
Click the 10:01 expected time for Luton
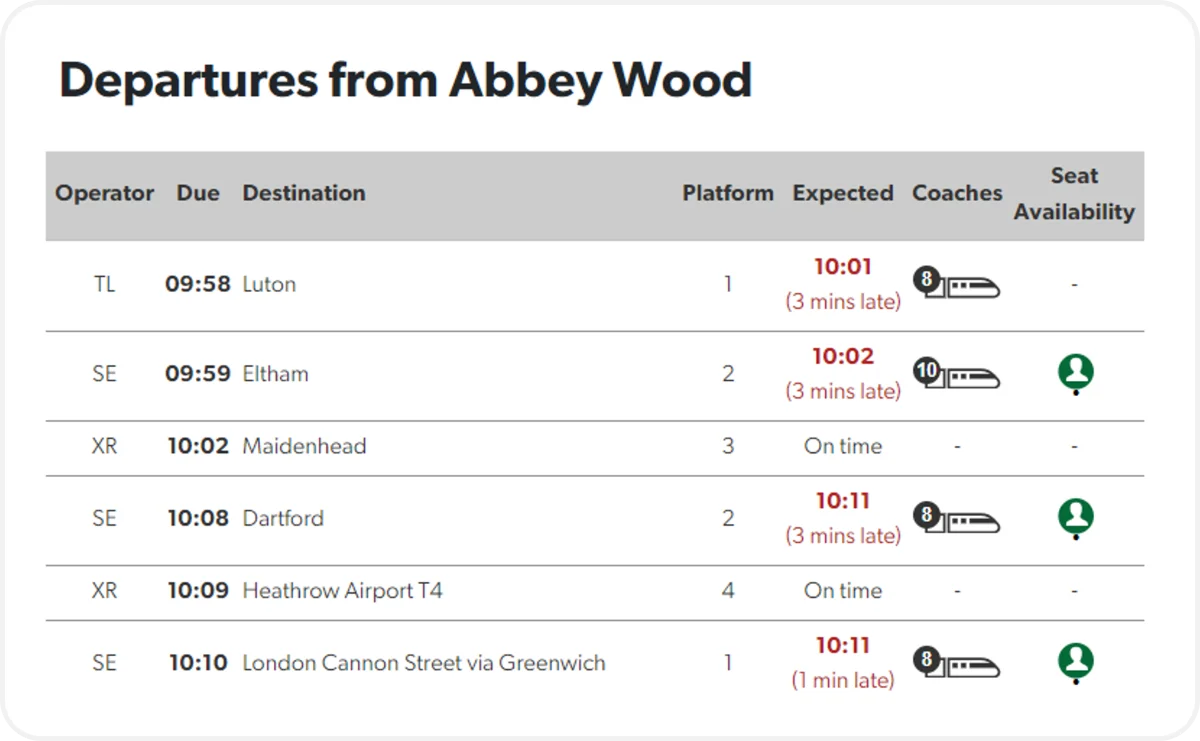[843, 267]
